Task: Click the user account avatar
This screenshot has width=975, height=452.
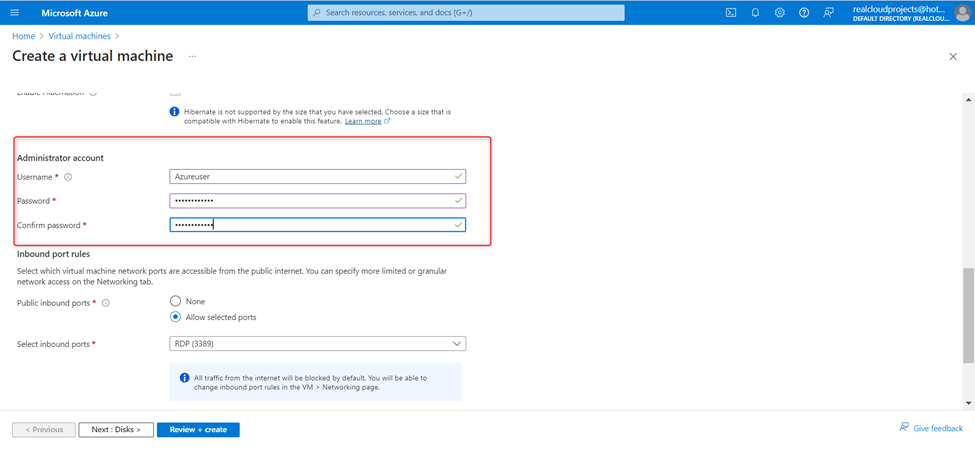Action: [x=961, y=12]
